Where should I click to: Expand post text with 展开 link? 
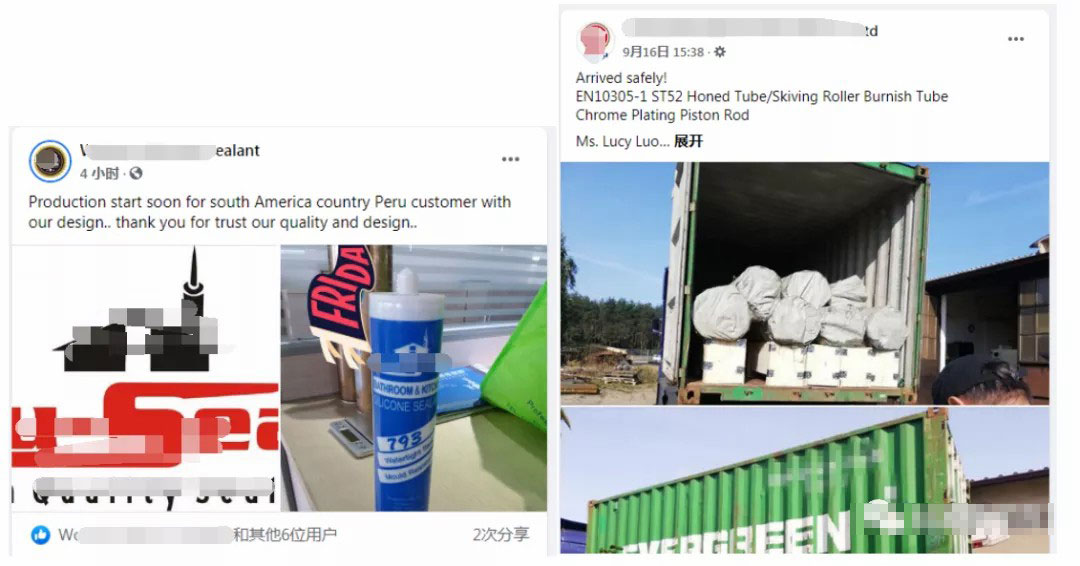click(x=688, y=141)
